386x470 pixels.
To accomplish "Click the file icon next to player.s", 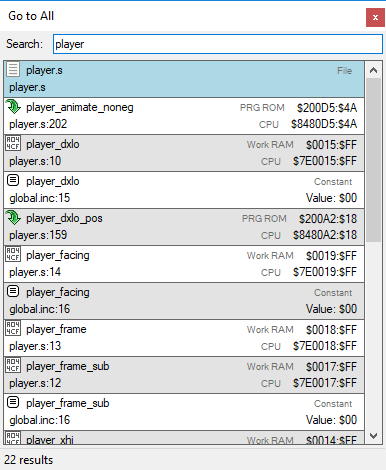I will 13,70.
